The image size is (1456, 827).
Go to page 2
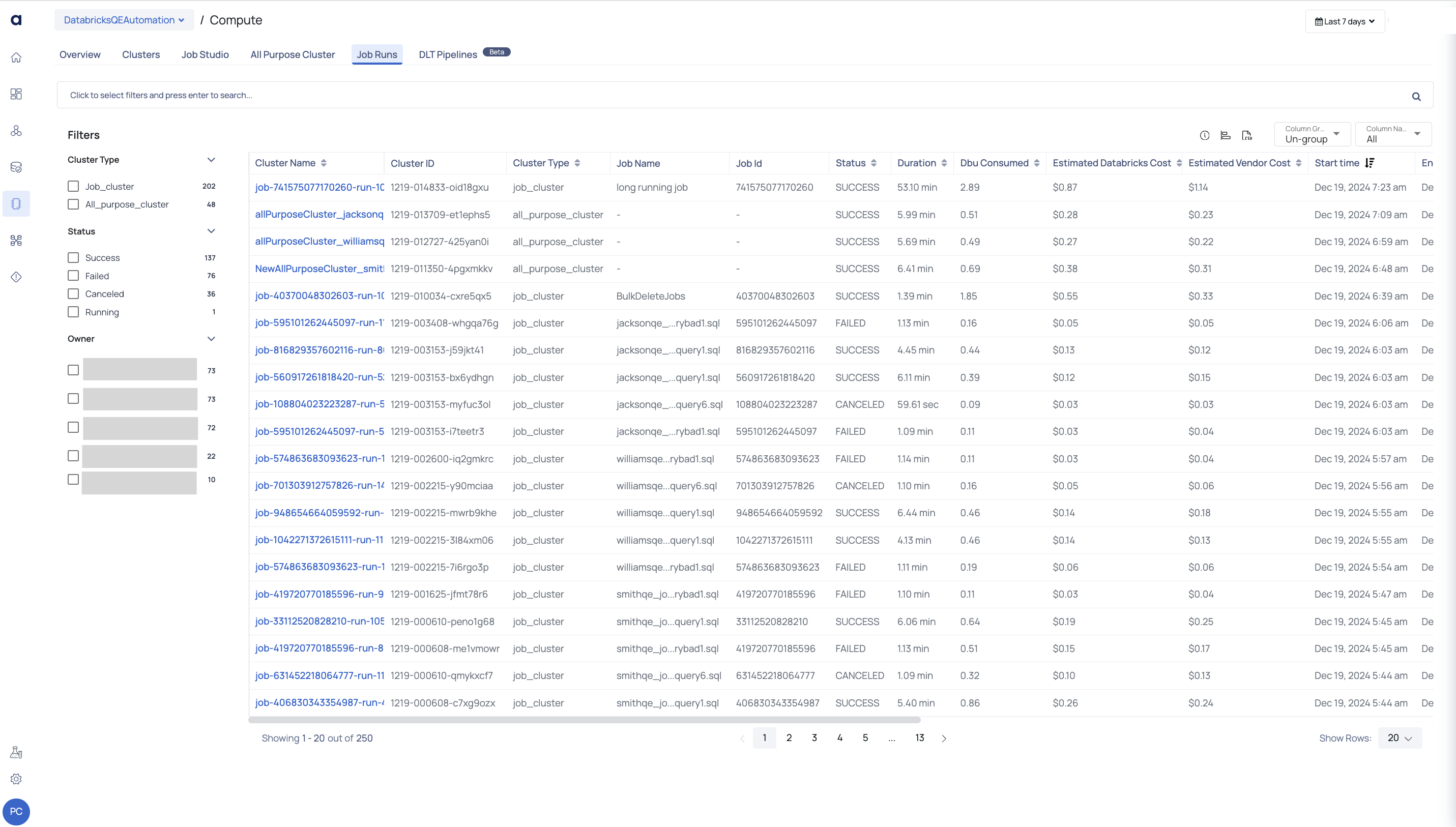(789, 738)
